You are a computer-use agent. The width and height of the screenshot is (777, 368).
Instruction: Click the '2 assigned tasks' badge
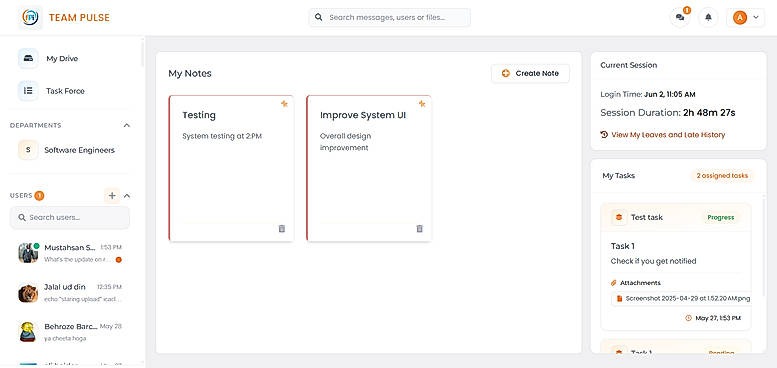[722, 176]
